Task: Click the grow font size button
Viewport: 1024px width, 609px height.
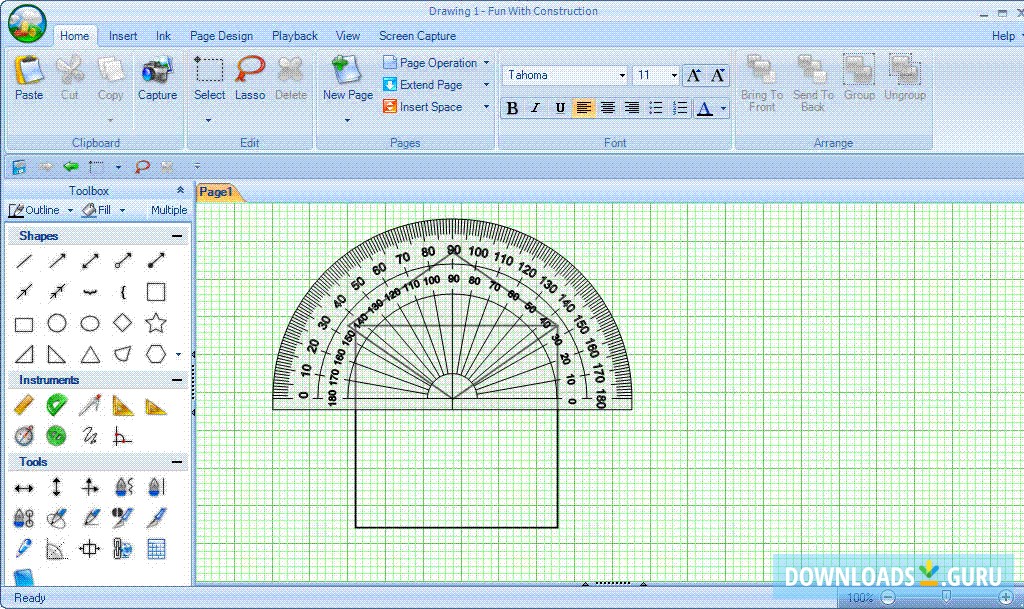Action: [694, 76]
